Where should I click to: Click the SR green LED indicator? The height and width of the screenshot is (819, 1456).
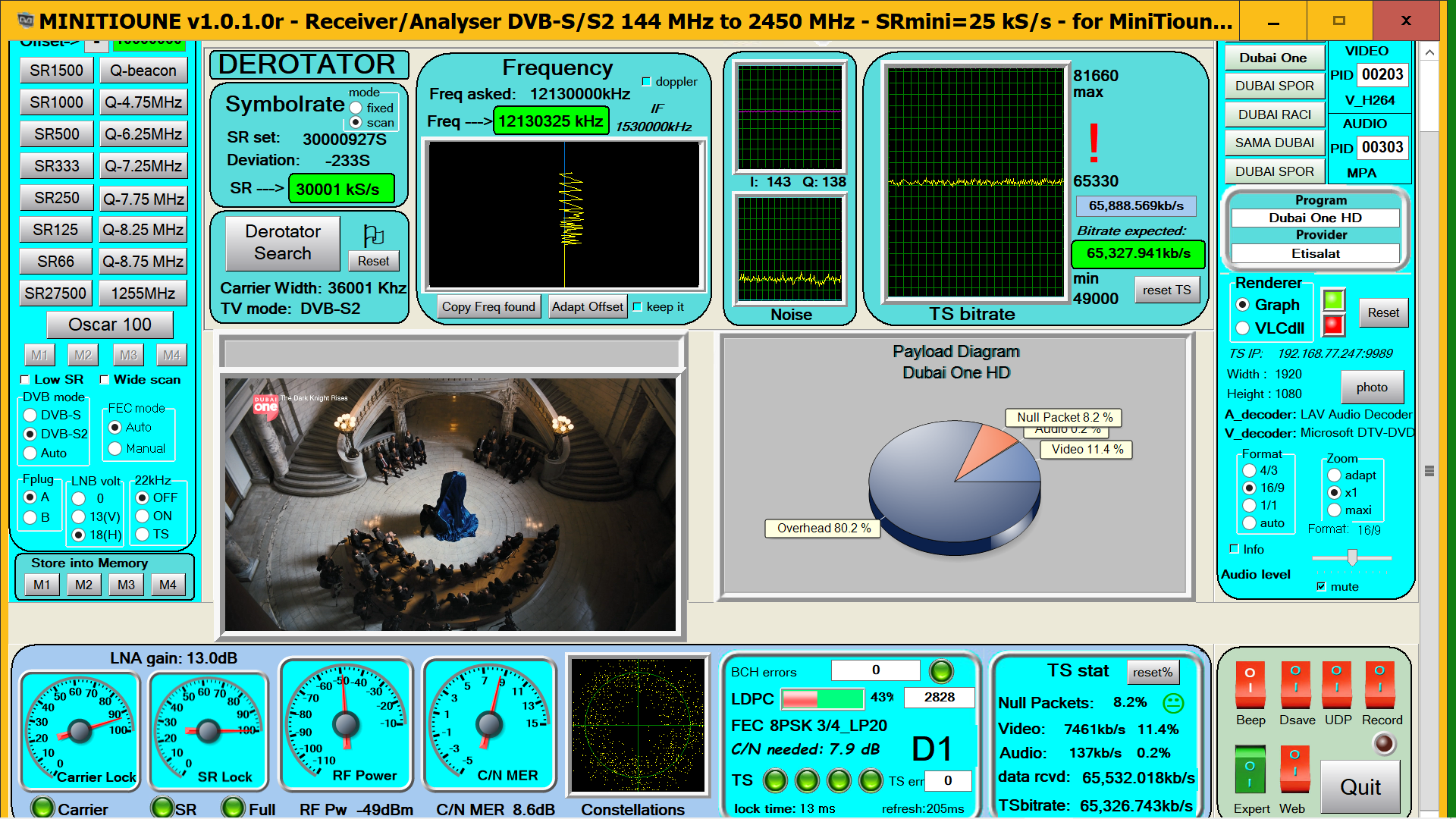pos(162,807)
